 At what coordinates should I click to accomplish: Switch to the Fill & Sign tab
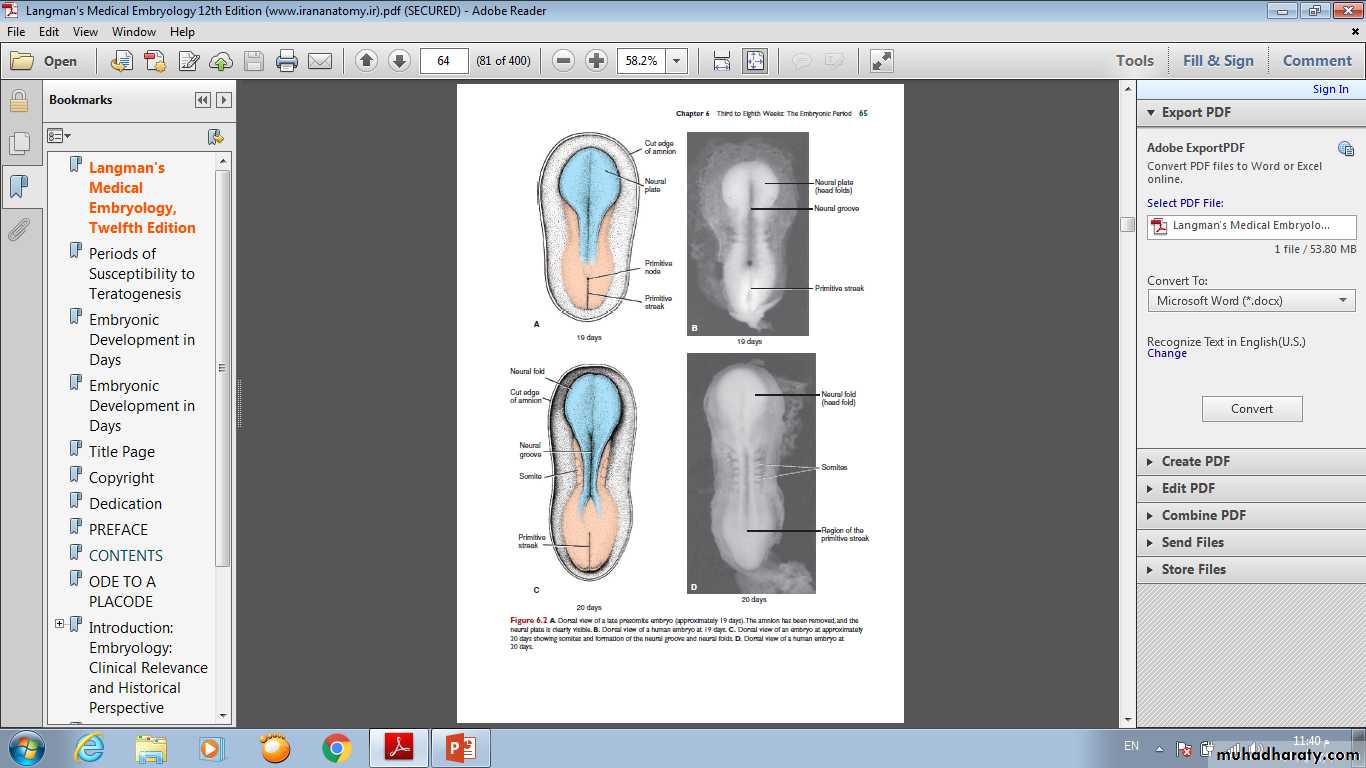coord(1217,61)
